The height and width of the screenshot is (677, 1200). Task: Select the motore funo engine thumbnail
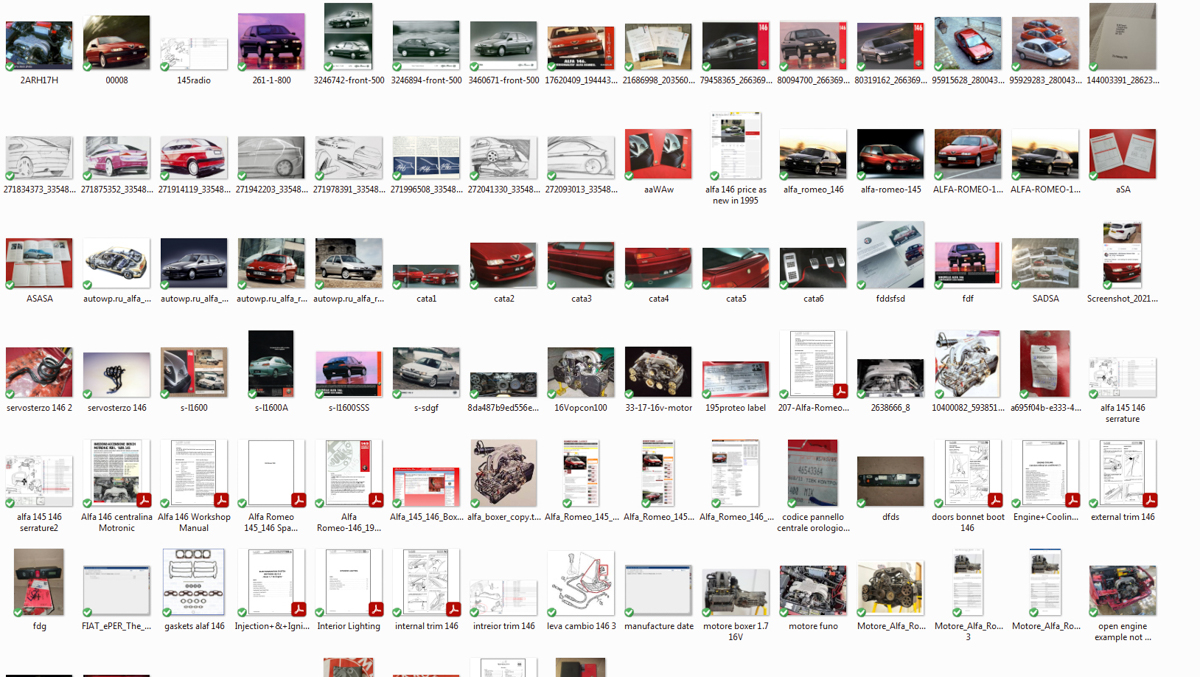813,591
